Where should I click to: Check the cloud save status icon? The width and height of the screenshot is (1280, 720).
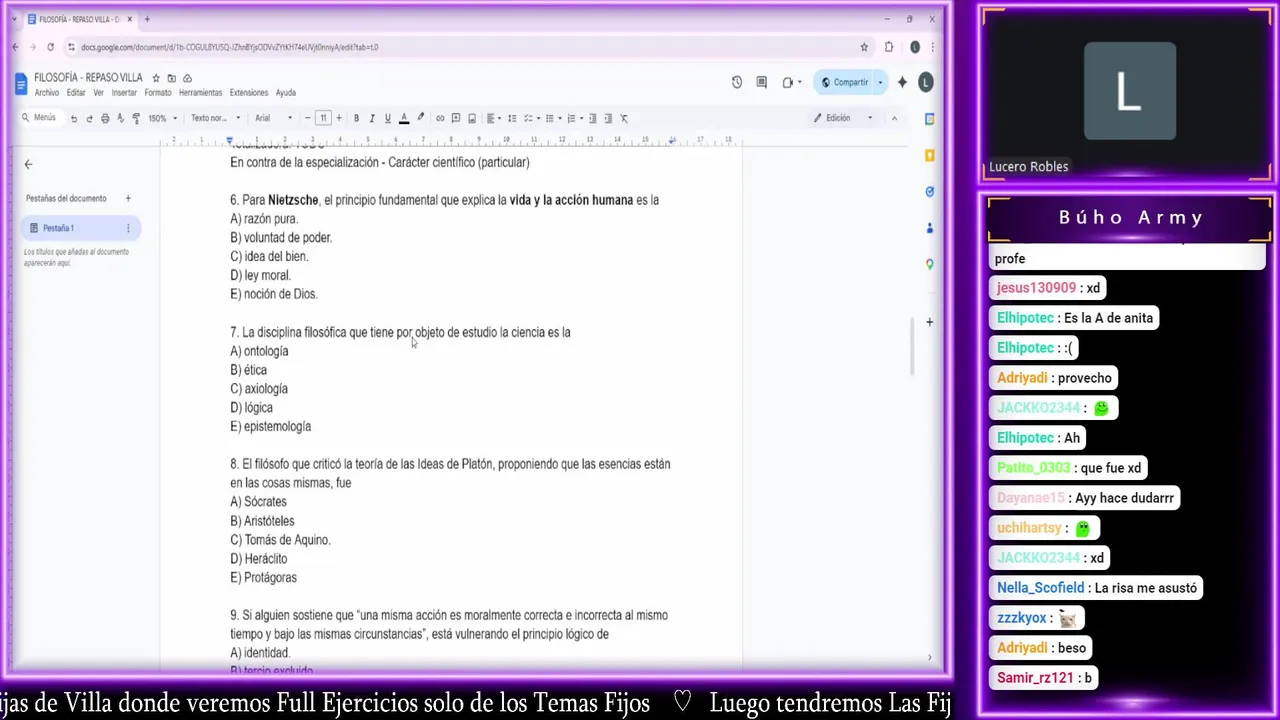187,78
